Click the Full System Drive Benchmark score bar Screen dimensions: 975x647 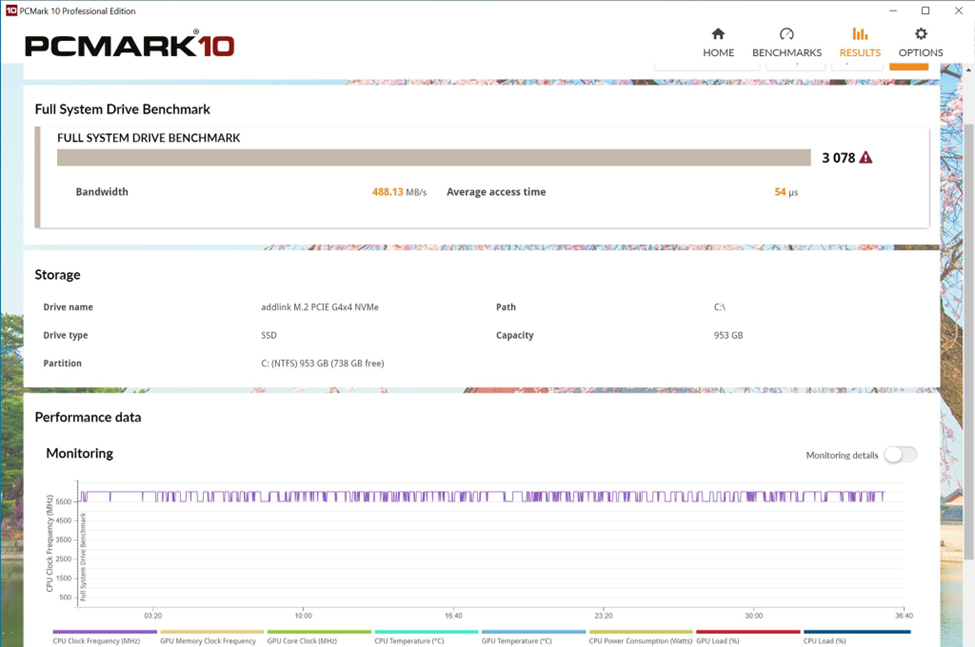click(x=433, y=157)
